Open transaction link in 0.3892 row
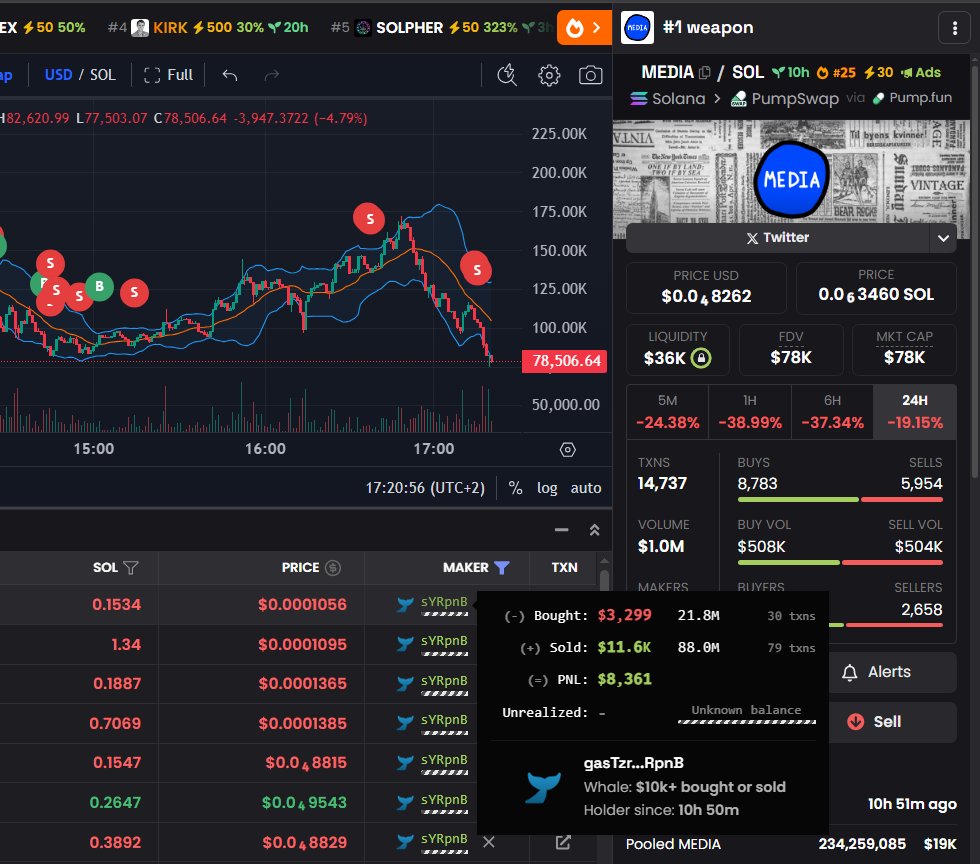 tap(563, 842)
